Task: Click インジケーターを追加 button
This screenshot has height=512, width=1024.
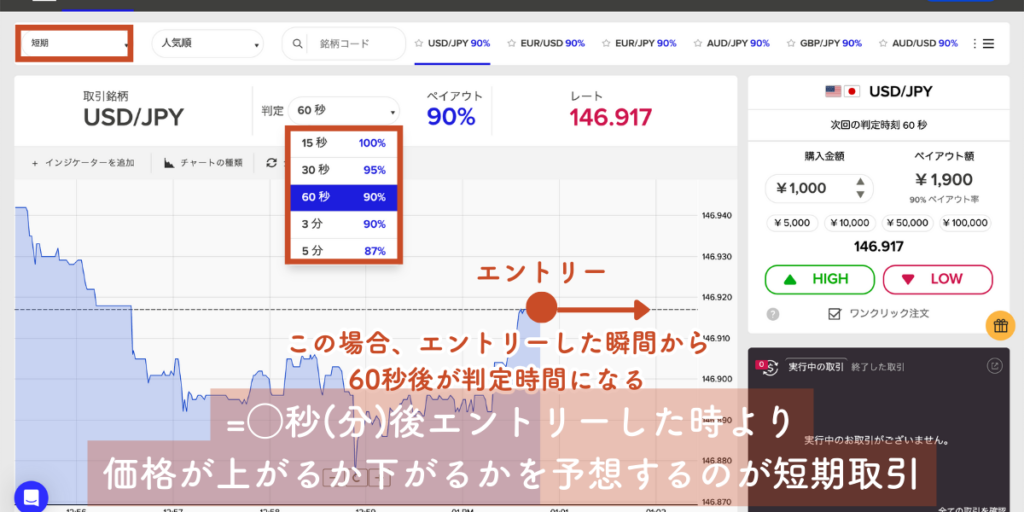Action: (83, 163)
